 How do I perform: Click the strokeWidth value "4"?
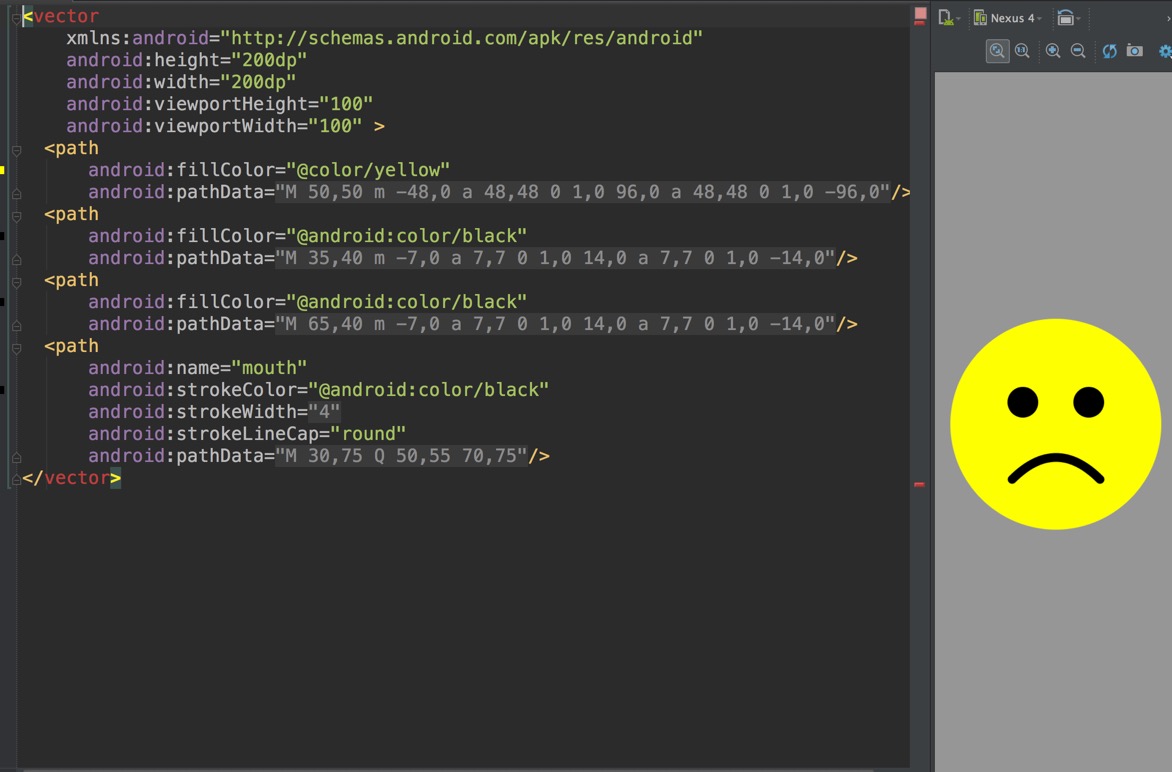click(x=324, y=412)
